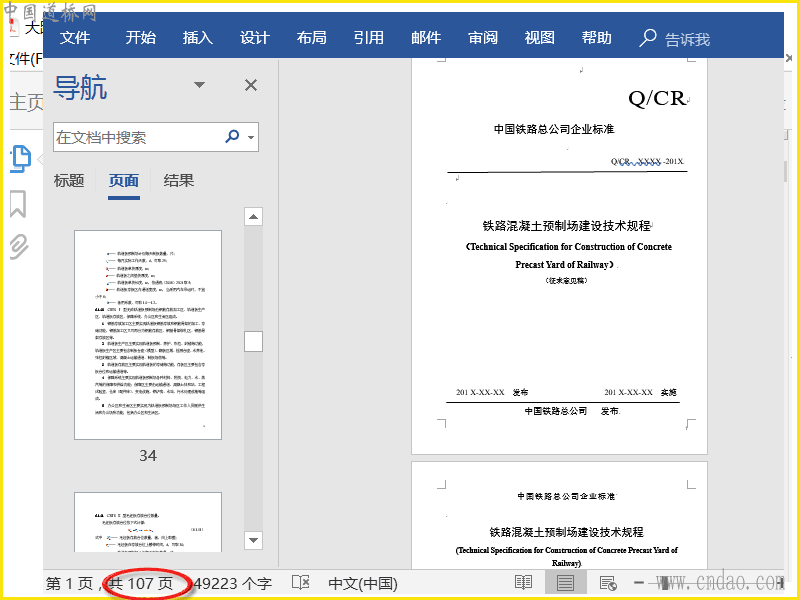Open the 帮助 ribbon tab
This screenshot has width=800, height=600.
(597, 38)
